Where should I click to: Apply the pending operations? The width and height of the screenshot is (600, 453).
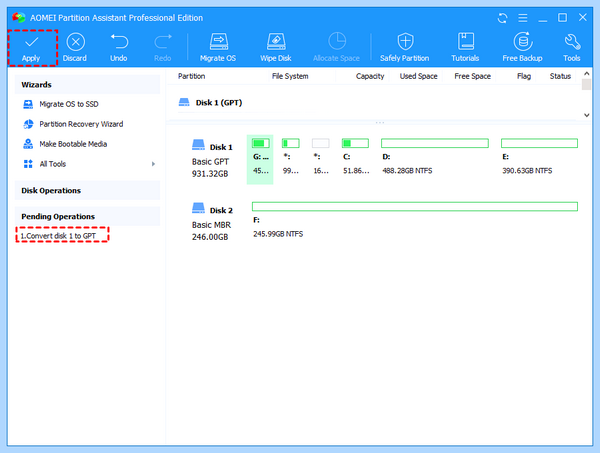(31, 48)
